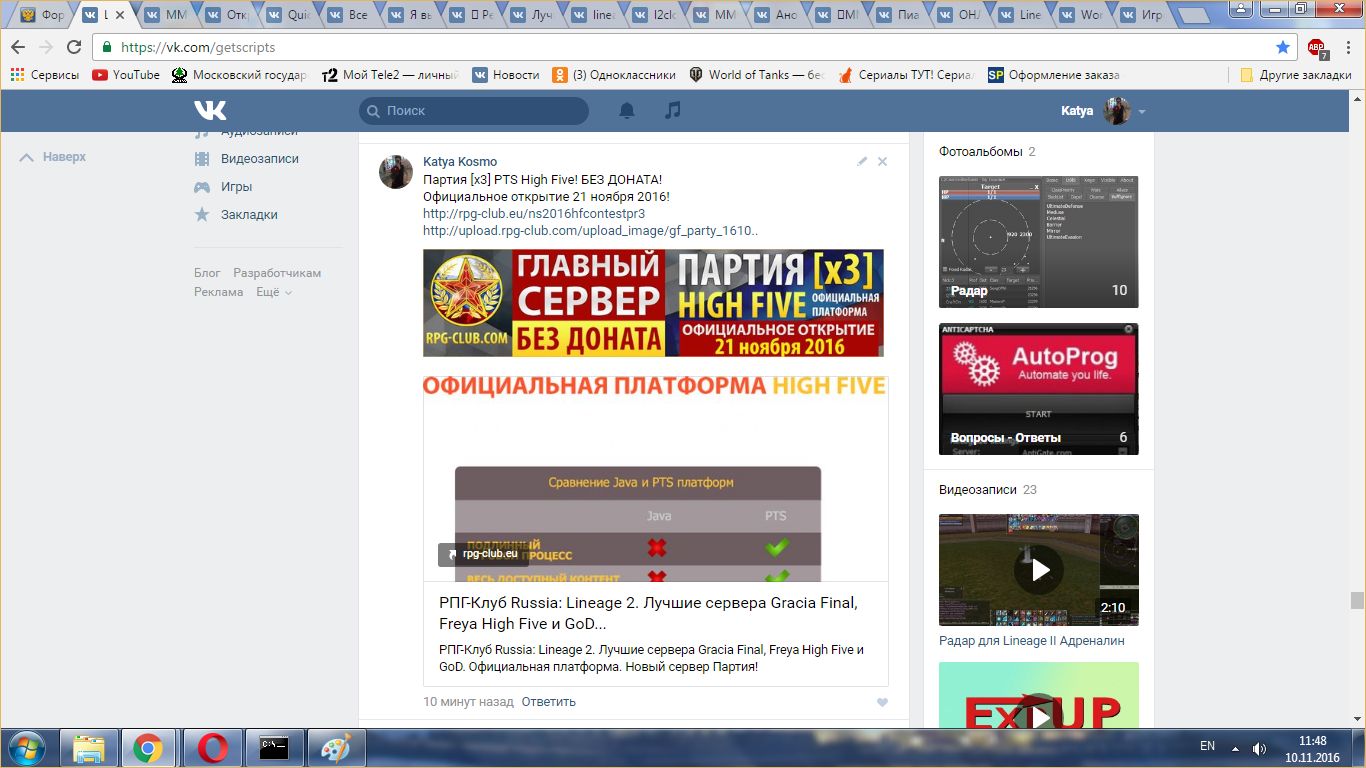This screenshot has height=768, width=1366.
Task: Click the Поиск search field
Action: point(474,111)
